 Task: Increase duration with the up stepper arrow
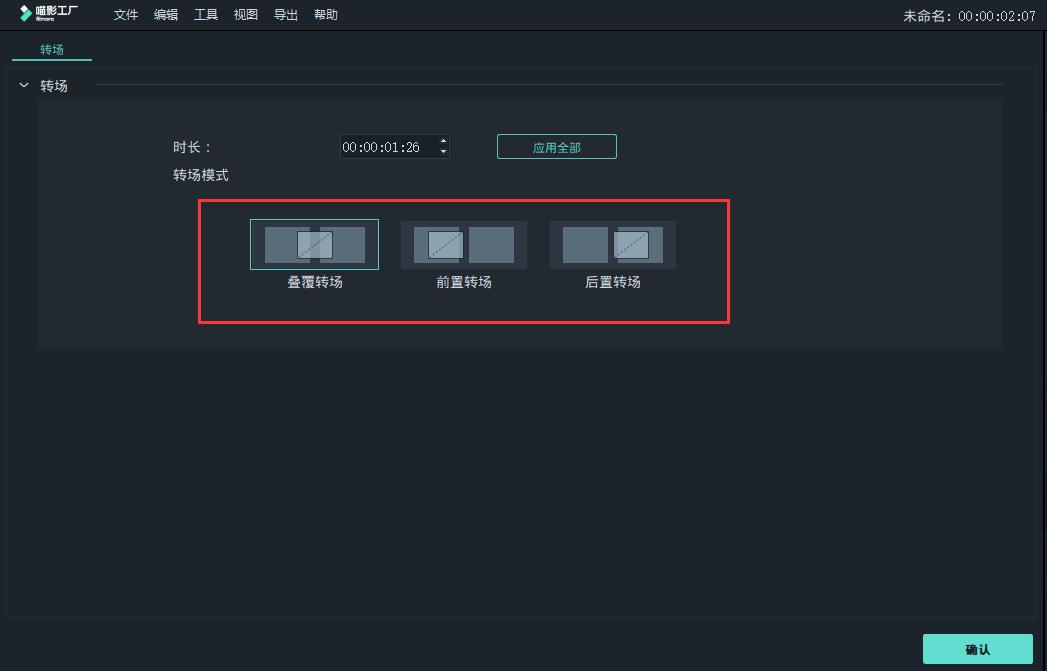443,141
